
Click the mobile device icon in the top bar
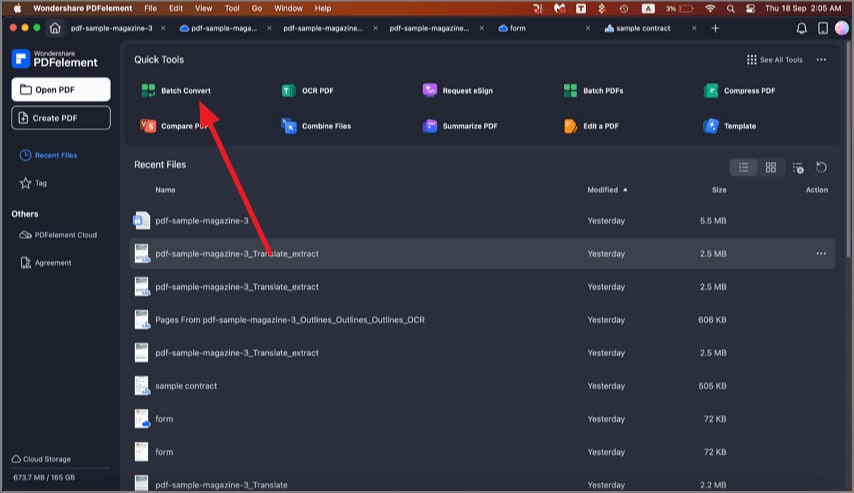[x=823, y=28]
